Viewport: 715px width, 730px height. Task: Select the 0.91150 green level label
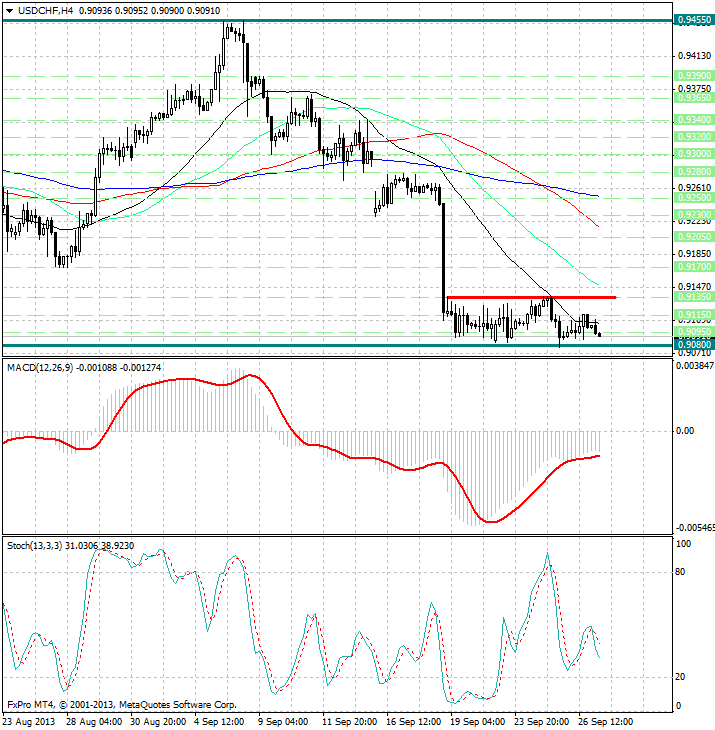pos(694,315)
